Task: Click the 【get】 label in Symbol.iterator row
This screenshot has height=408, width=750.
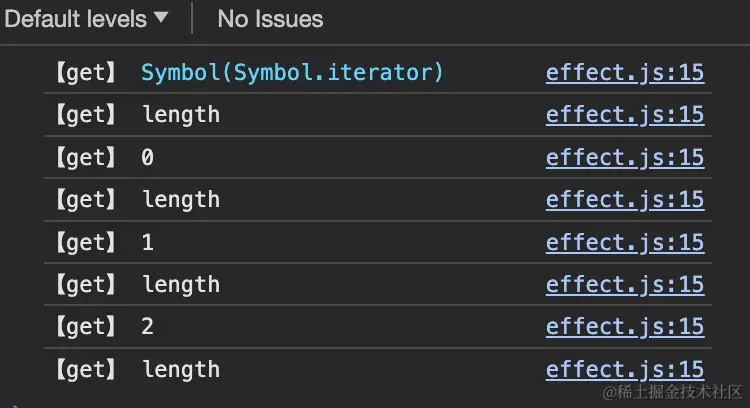Action: pyautogui.click(x=86, y=72)
